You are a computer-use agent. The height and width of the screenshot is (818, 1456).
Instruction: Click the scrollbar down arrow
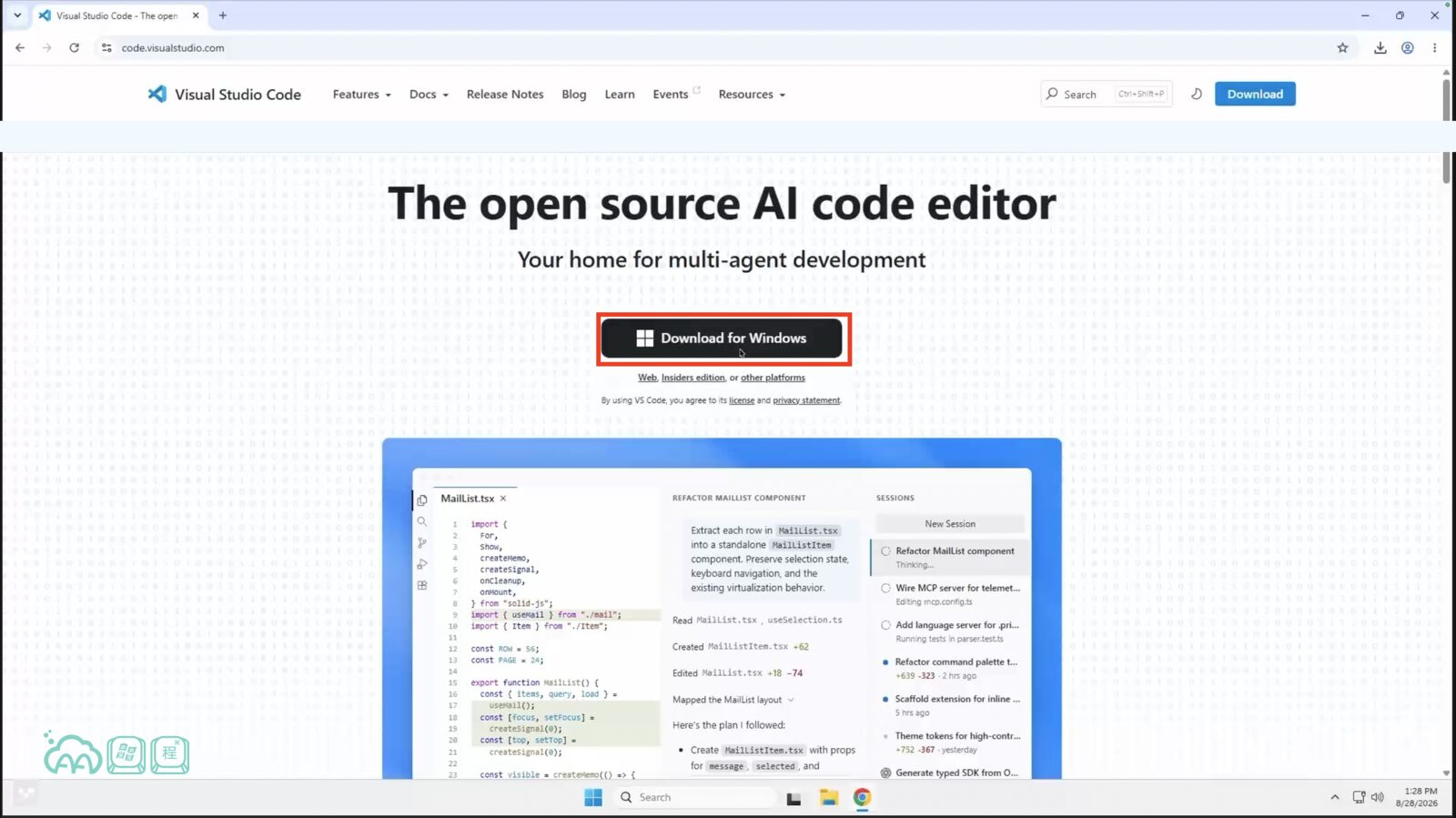(1446, 773)
